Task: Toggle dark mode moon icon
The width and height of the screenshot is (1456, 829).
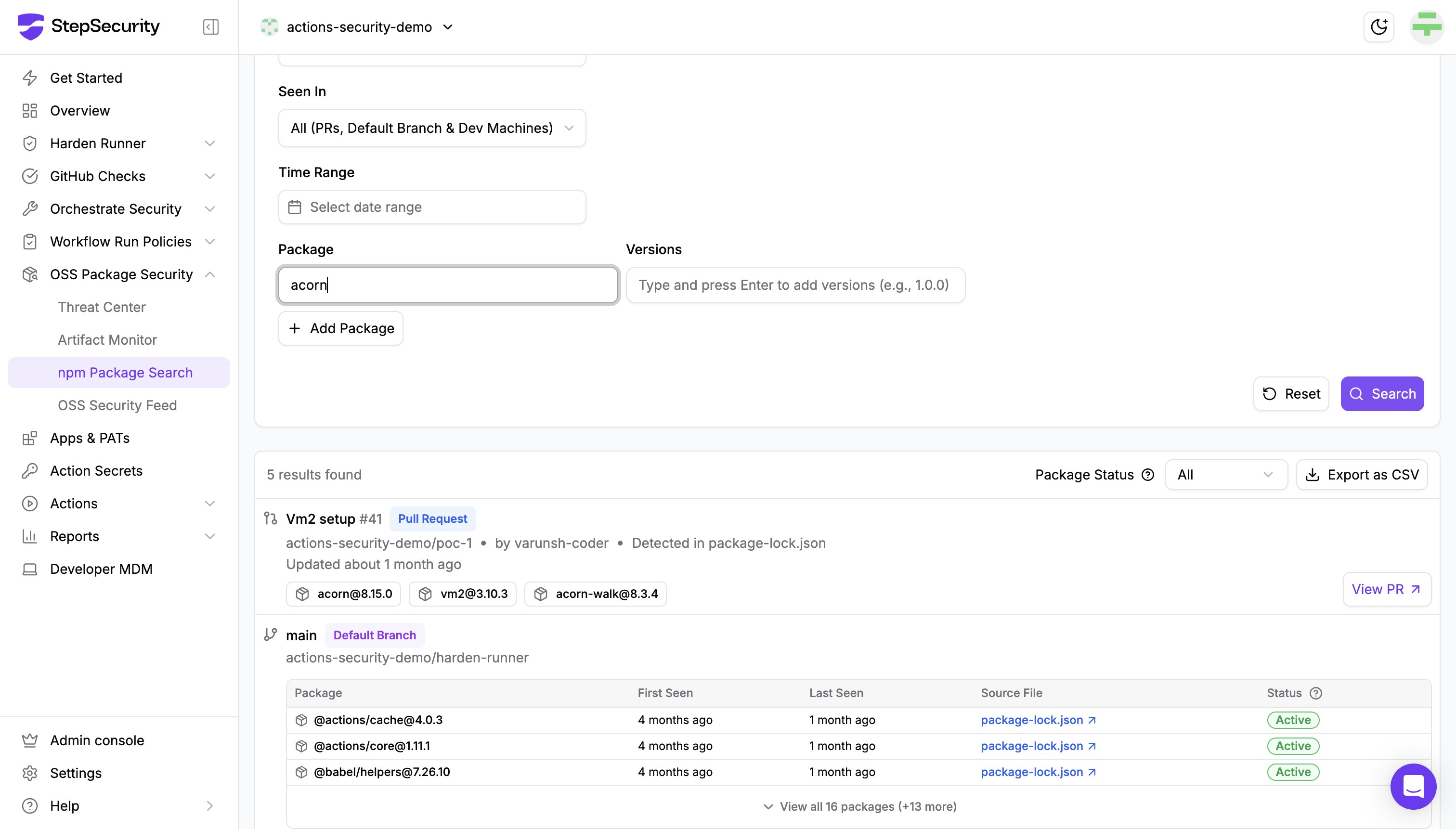Action: click(1378, 27)
